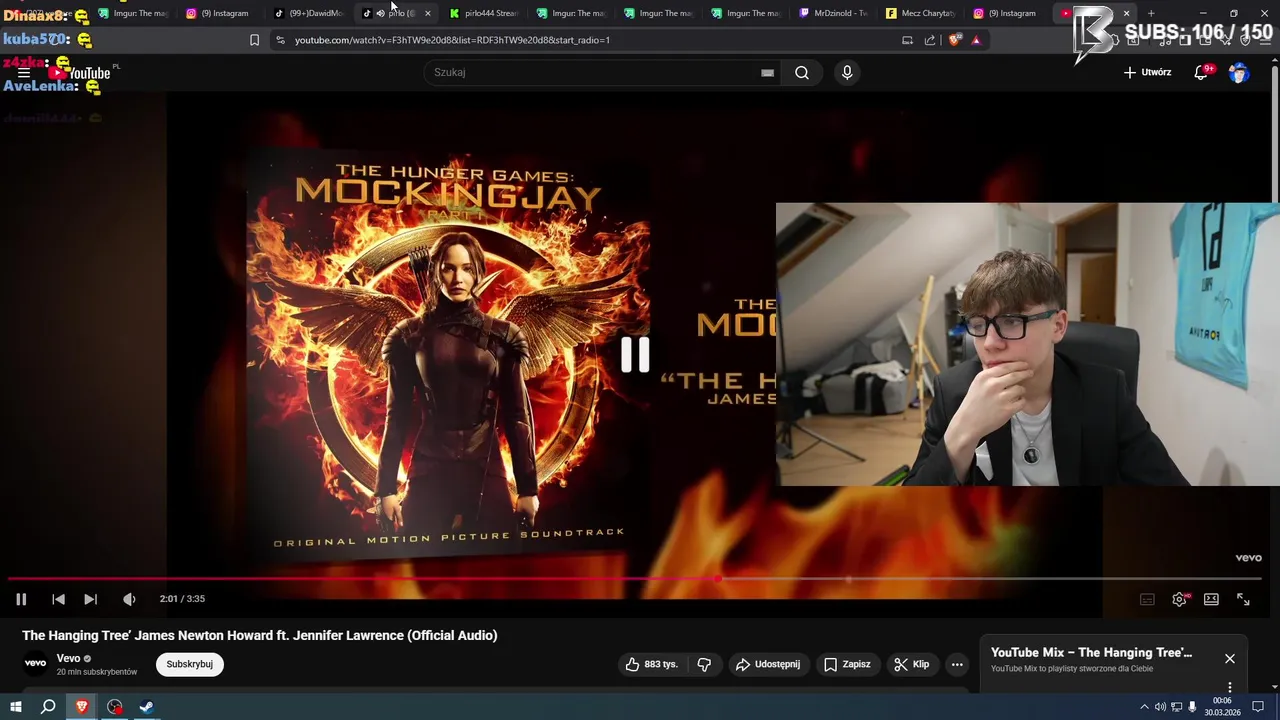Switch to theater mode
Image resolution: width=1280 pixels, height=720 pixels.
[x=1211, y=599]
